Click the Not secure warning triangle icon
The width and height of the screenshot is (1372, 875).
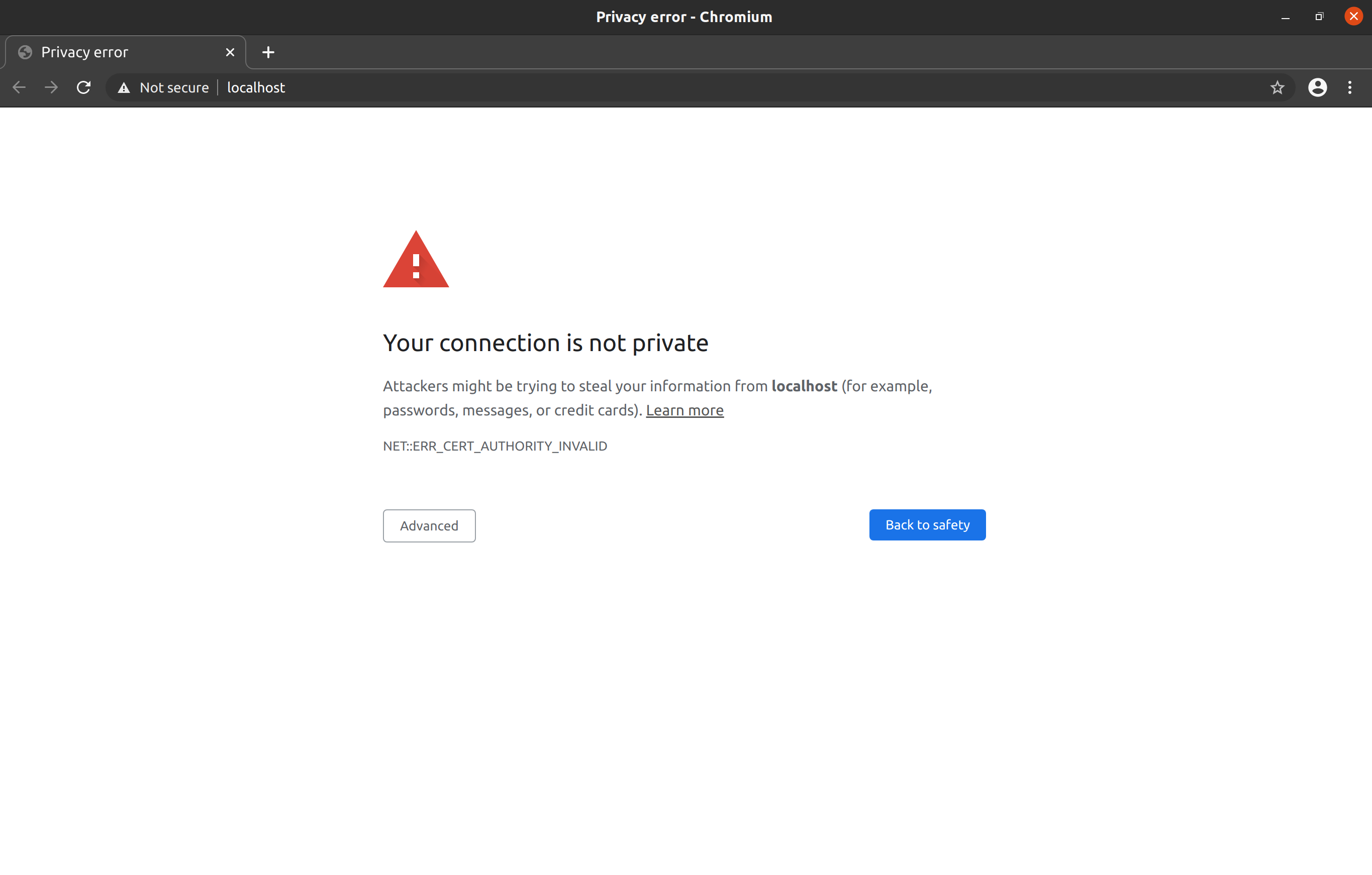[x=124, y=88]
